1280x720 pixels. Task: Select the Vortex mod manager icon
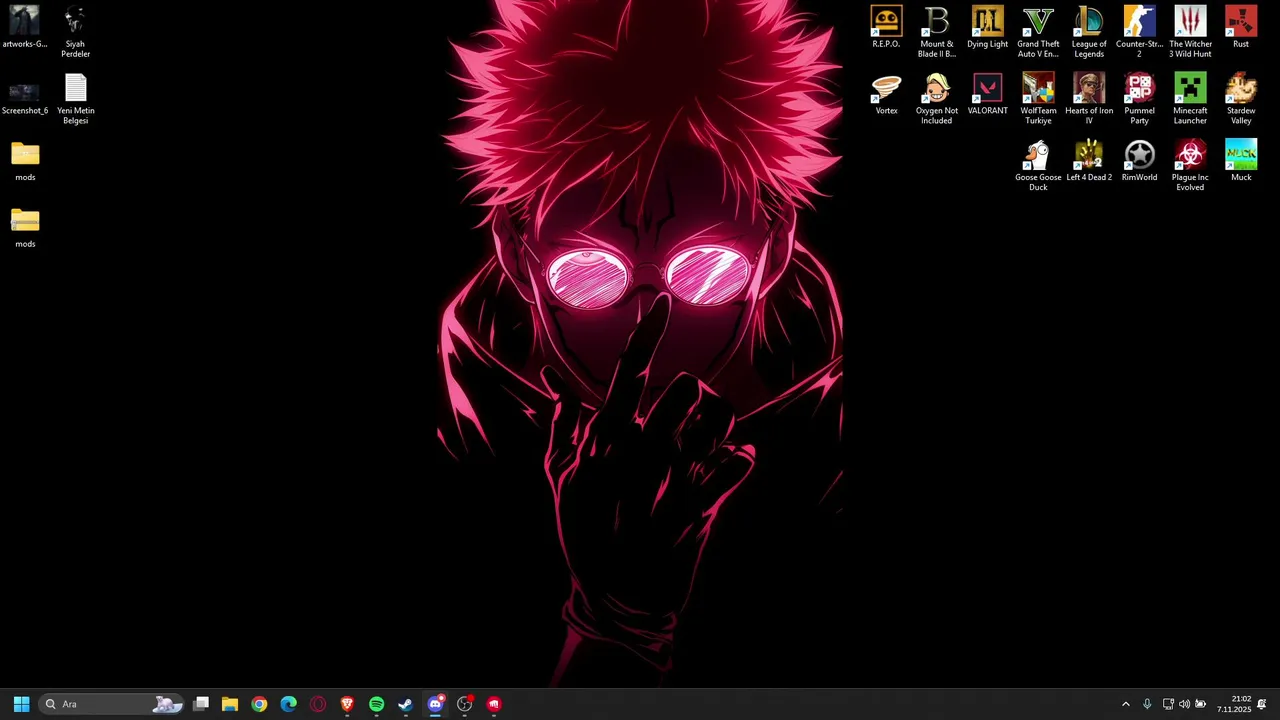click(x=886, y=95)
